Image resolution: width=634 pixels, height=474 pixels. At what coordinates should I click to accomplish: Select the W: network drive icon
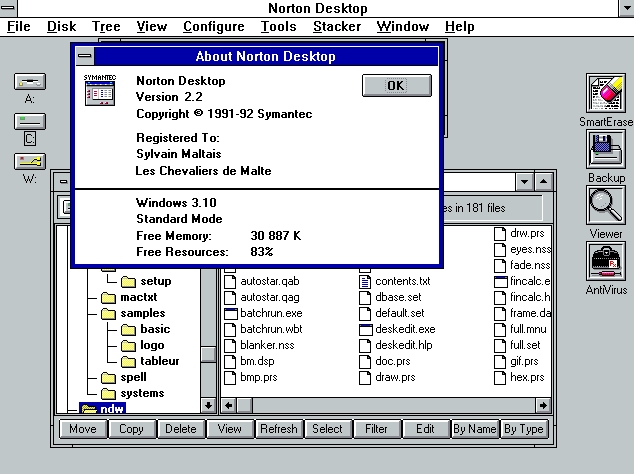(29, 161)
